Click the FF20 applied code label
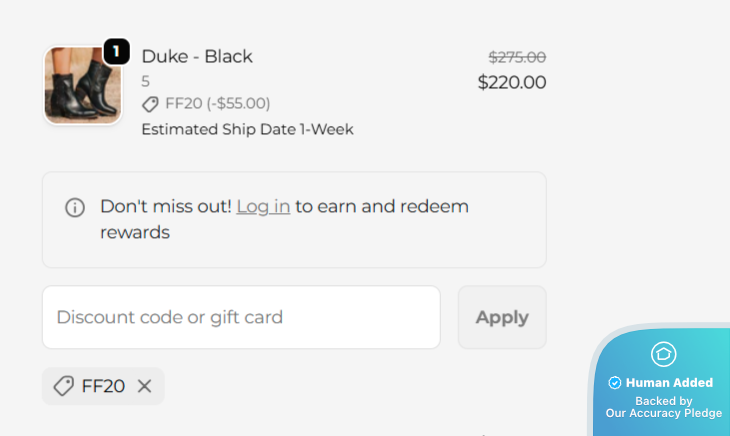 click(x=103, y=386)
